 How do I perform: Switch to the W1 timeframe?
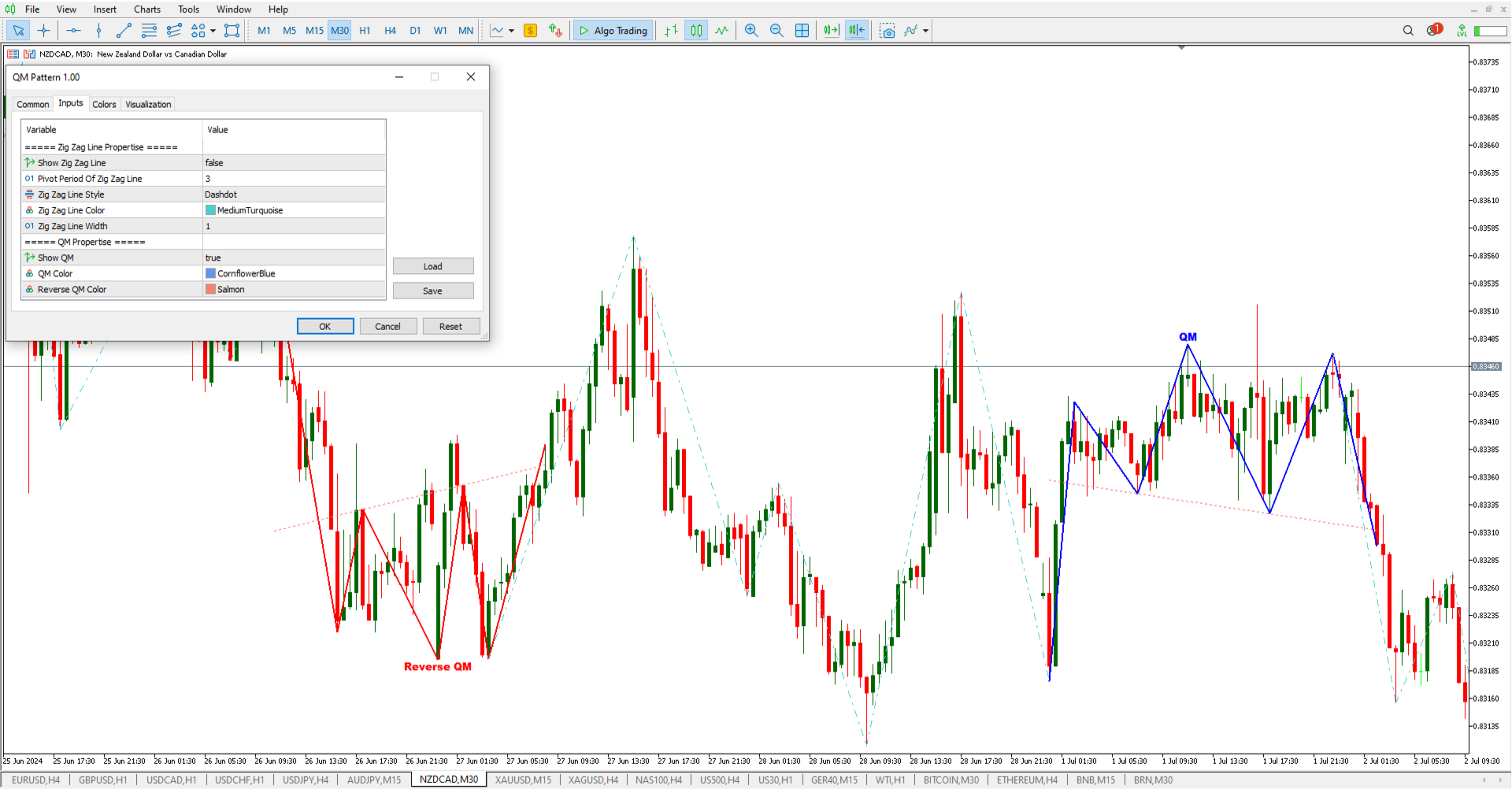point(440,31)
